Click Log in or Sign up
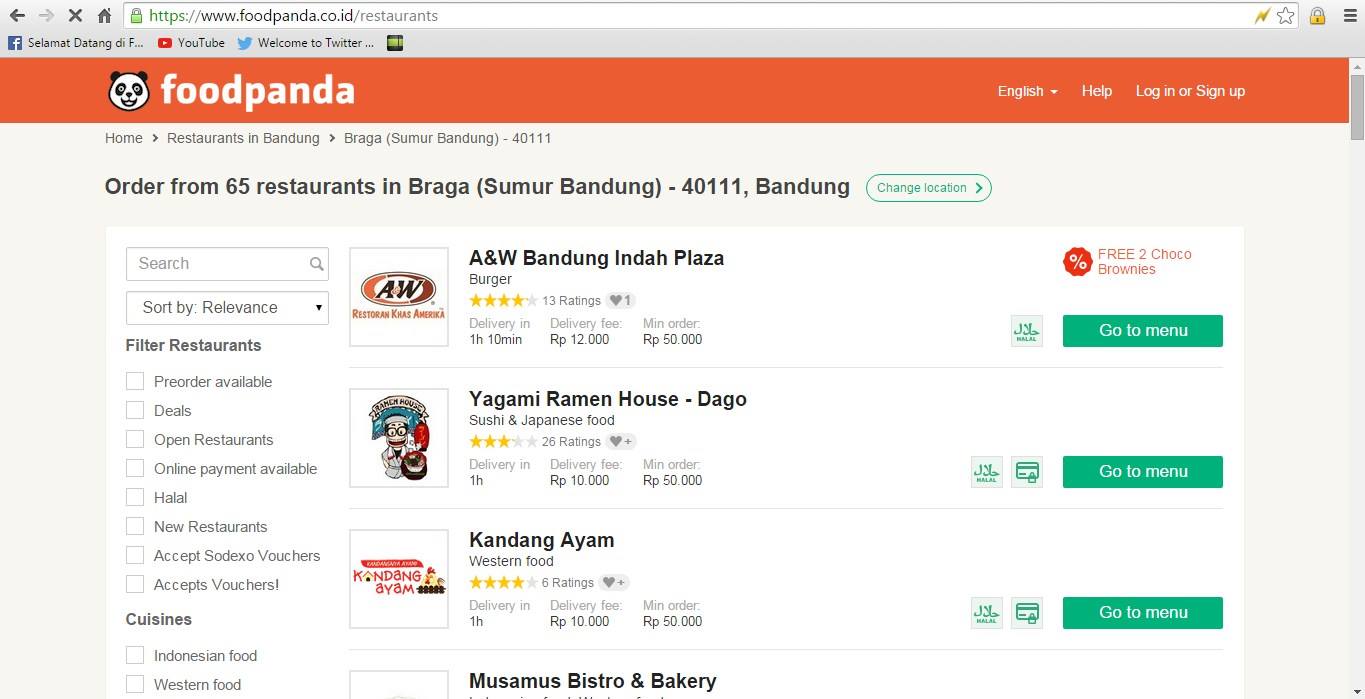 pyautogui.click(x=1190, y=91)
